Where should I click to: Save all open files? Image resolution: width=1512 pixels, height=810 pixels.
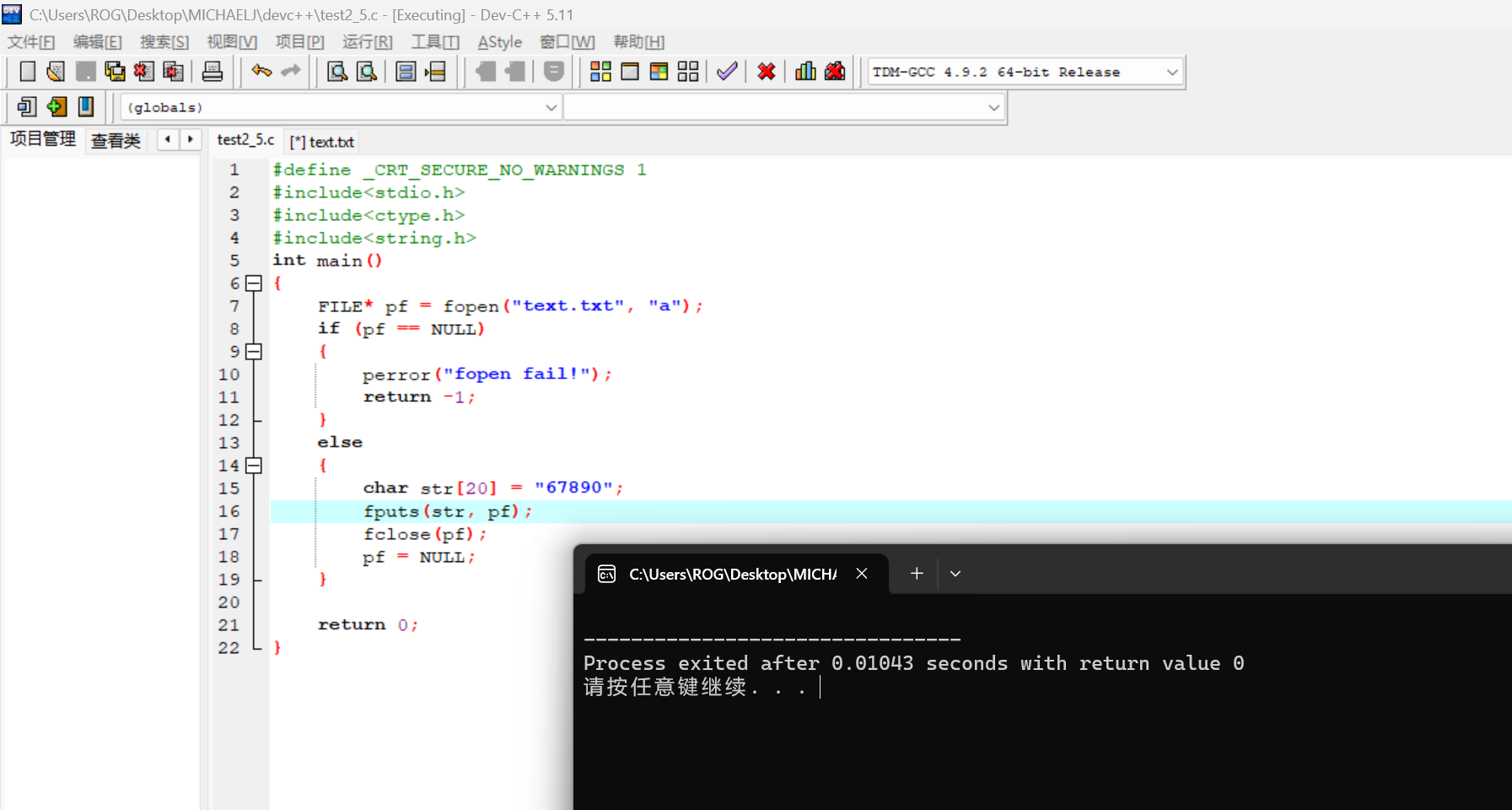click(x=115, y=72)
